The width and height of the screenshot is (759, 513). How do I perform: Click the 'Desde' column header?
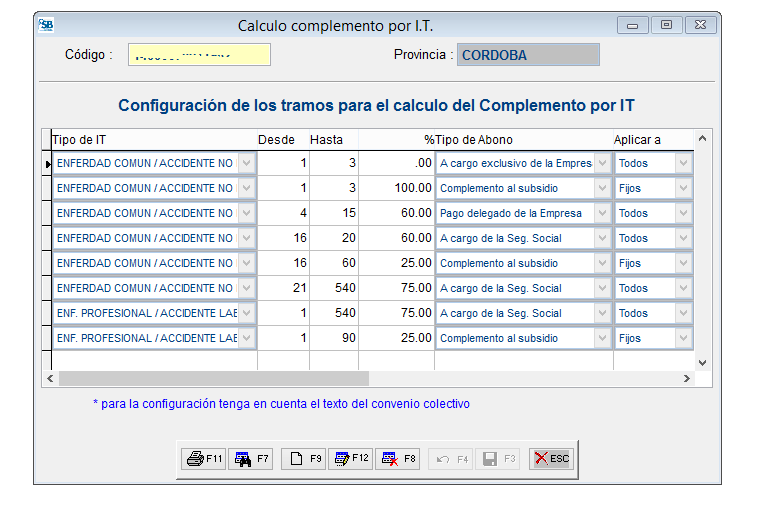point(283,140)
